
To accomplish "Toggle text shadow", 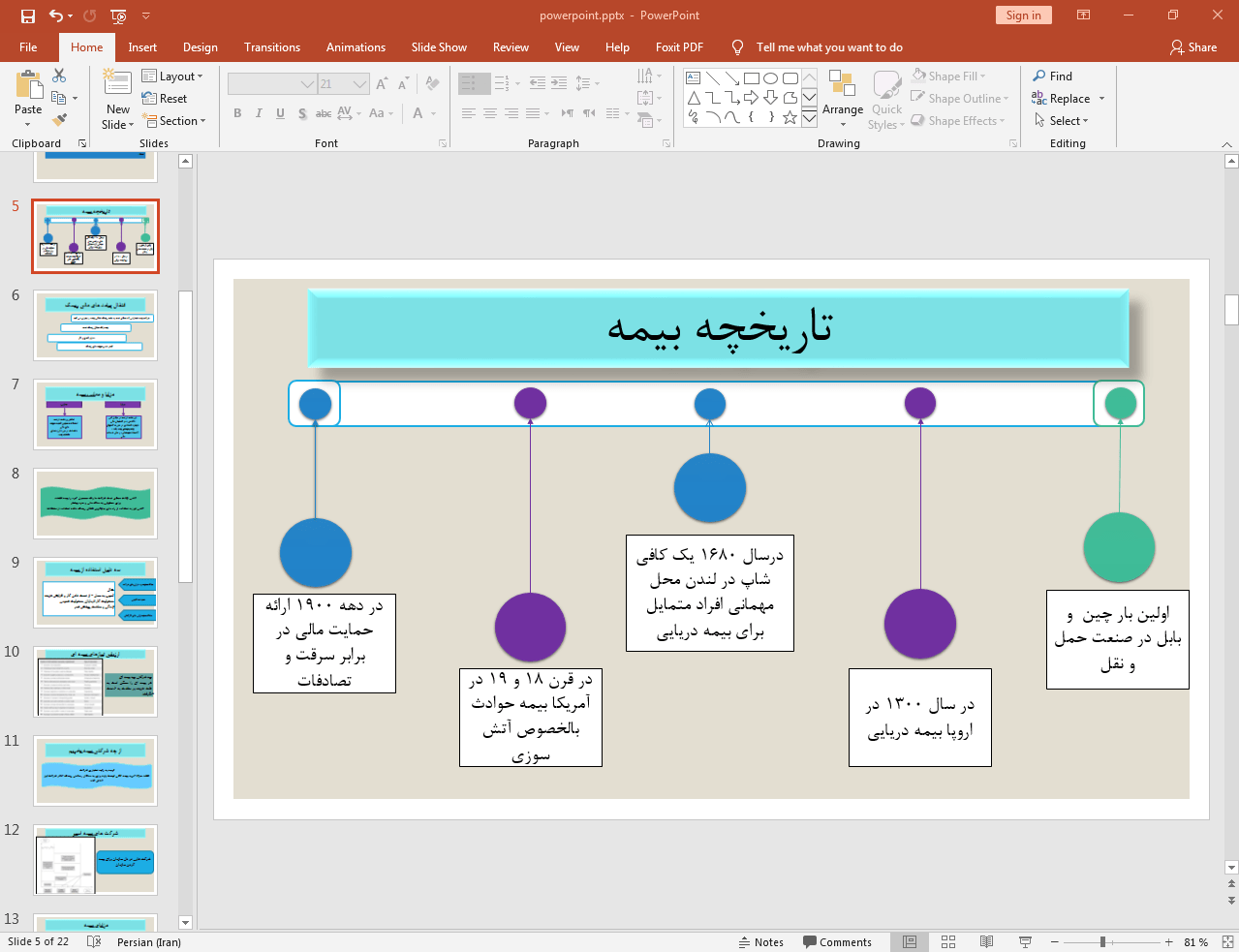I will 302,113.
